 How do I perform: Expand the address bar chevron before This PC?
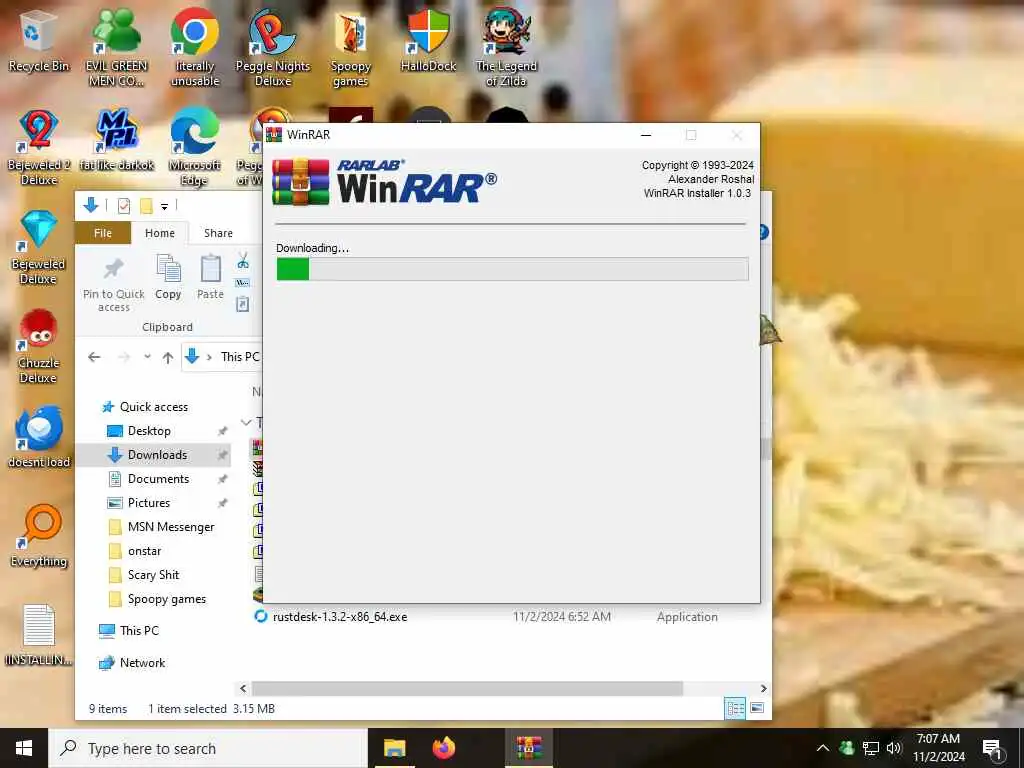pyautogui.click(x=209, y=357)
